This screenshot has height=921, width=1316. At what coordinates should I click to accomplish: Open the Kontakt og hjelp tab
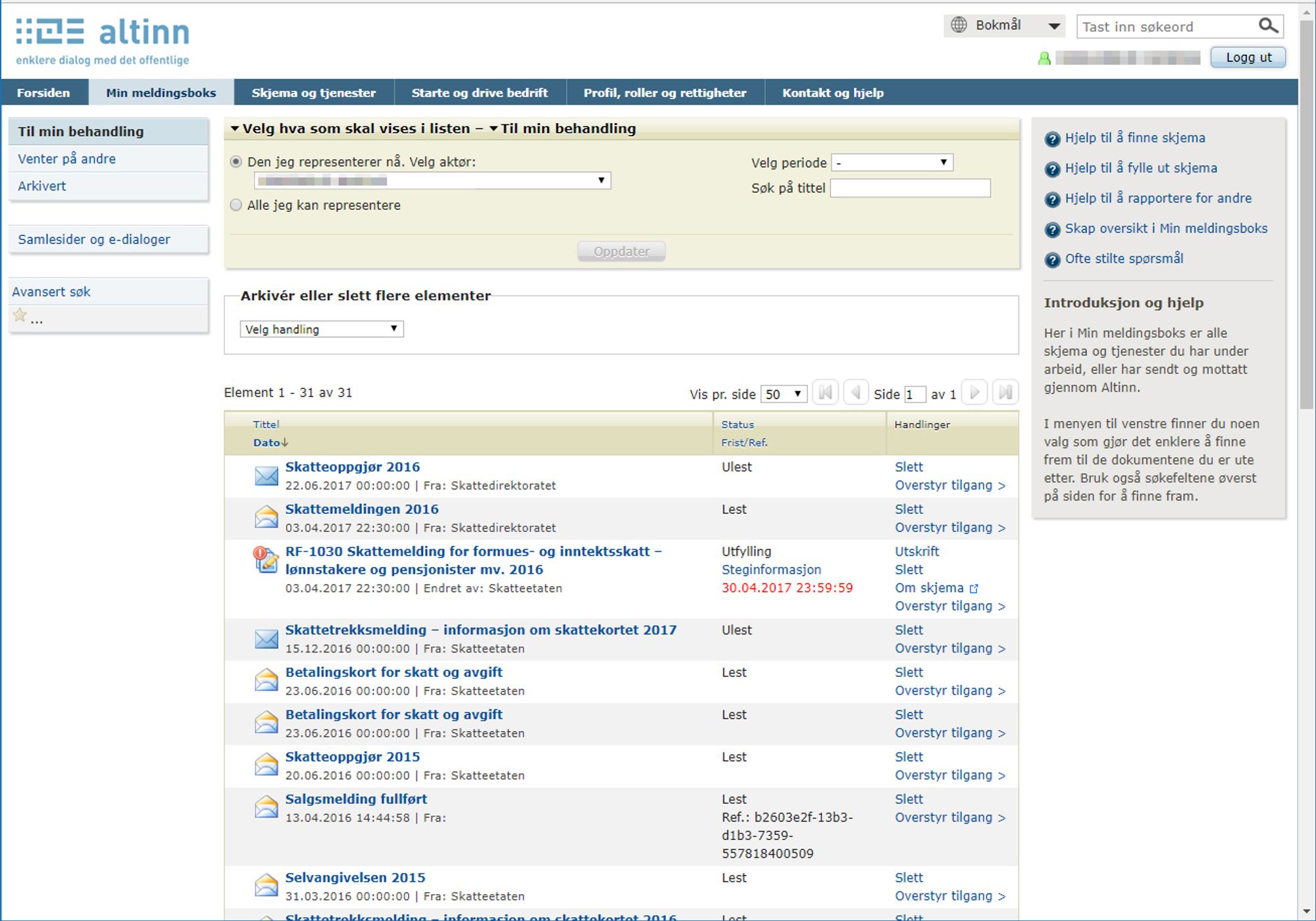click(x=832, y=93)
